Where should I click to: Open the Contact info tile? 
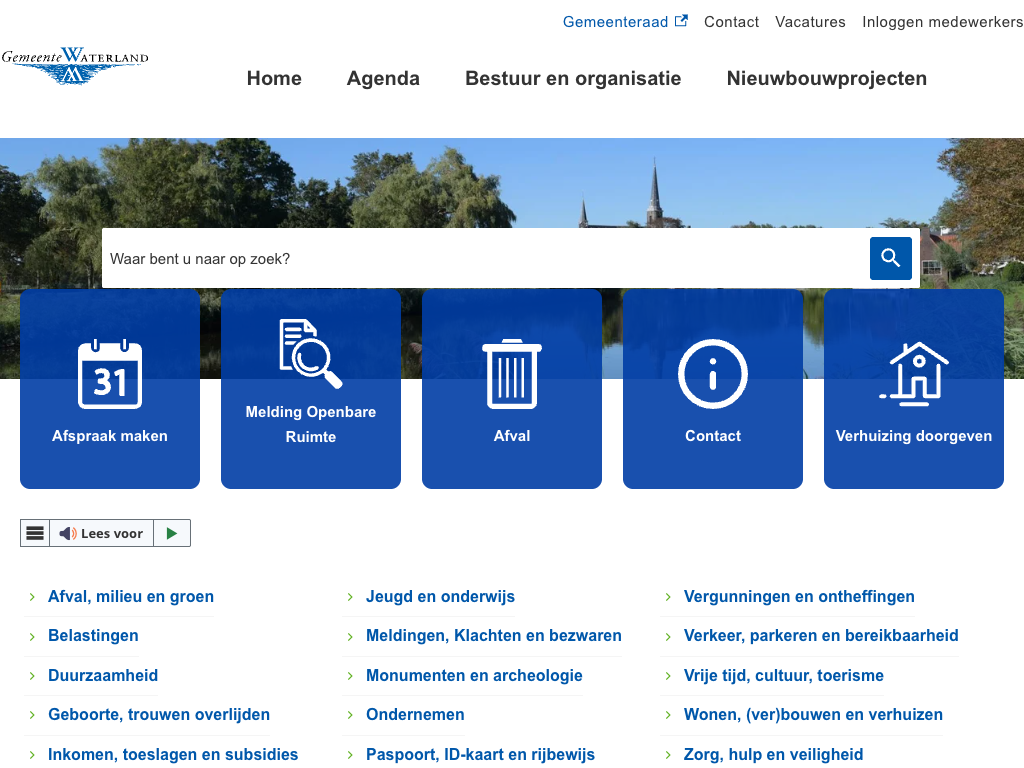(x=713, y=389)
